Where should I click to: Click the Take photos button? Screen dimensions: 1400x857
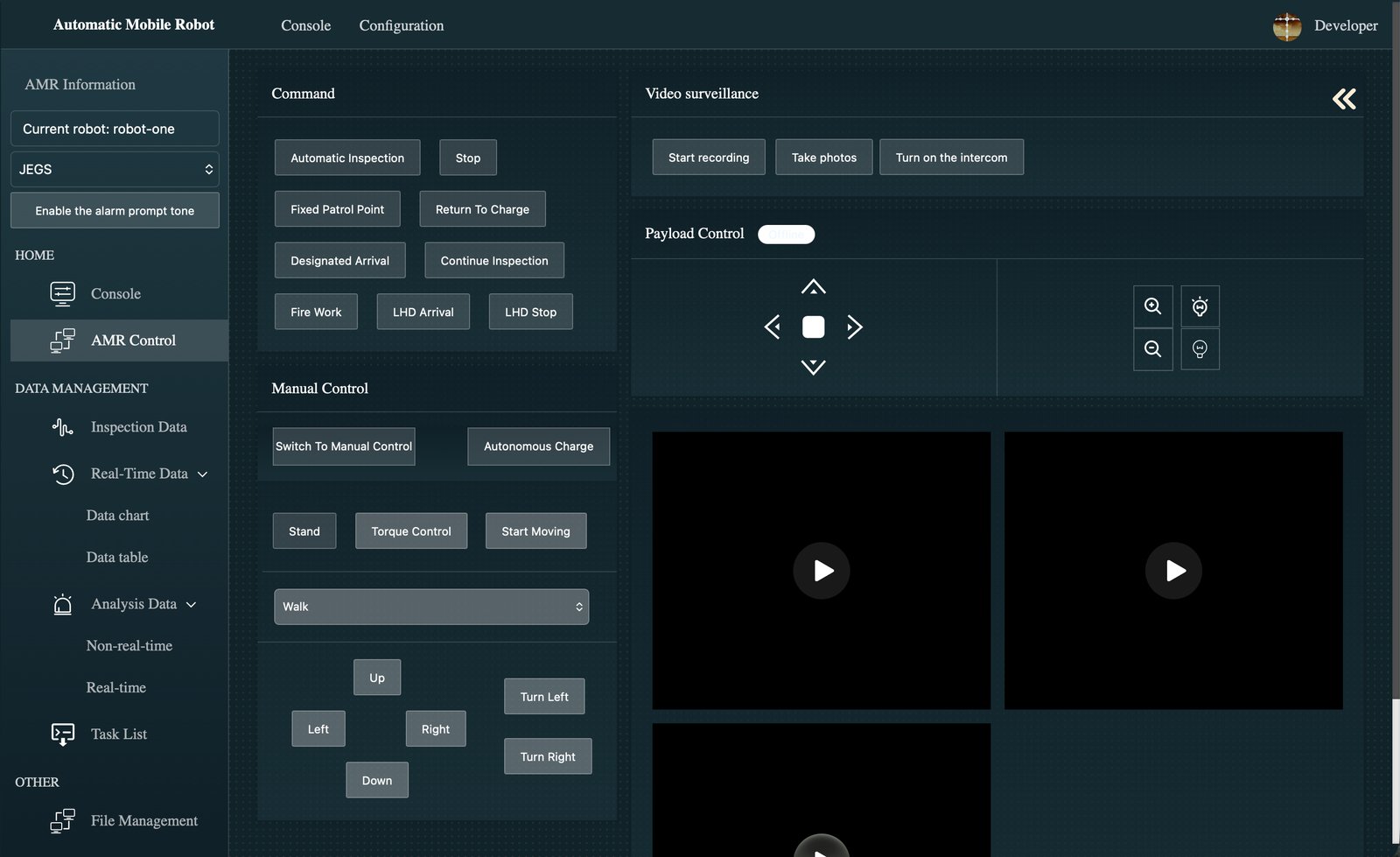pos(824,158)
